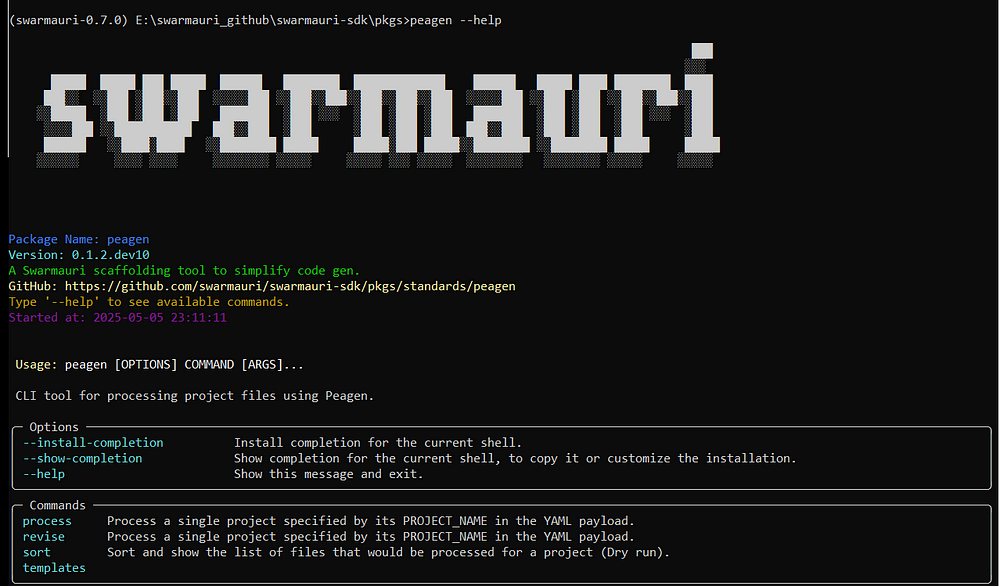The width and height of the screenshot is (1000, 586).
Task: Click the 'Started at' timestamp line
Action: pos(117,318)
